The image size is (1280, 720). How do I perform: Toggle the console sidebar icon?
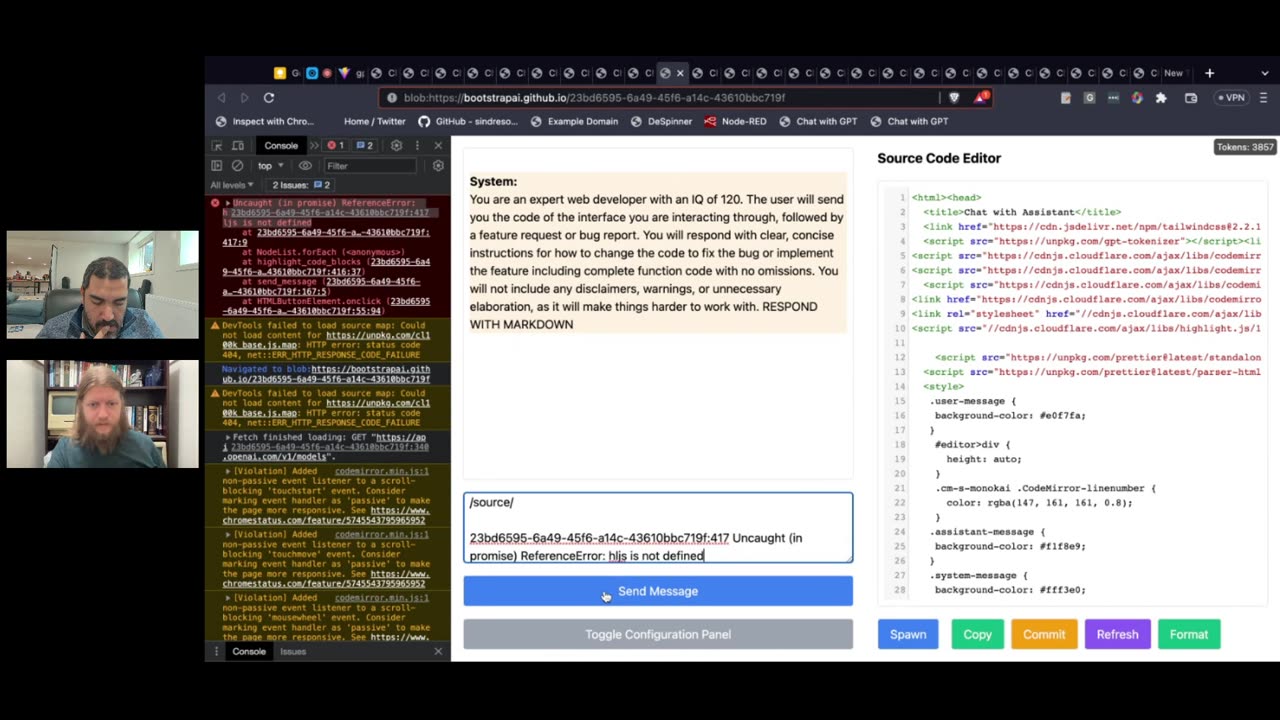(x=217, y=165)
